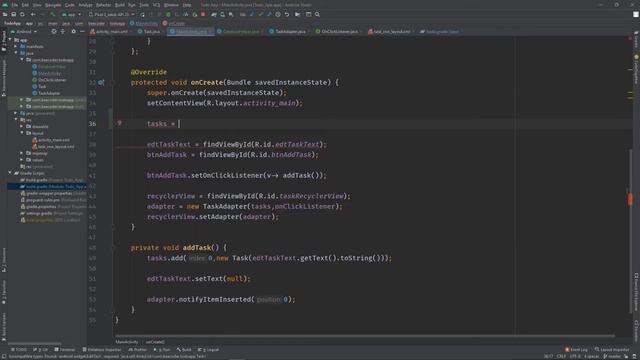Open the View menu
Image resolution: width=640 pixels, height=360 pixels.
coord(37,5)
